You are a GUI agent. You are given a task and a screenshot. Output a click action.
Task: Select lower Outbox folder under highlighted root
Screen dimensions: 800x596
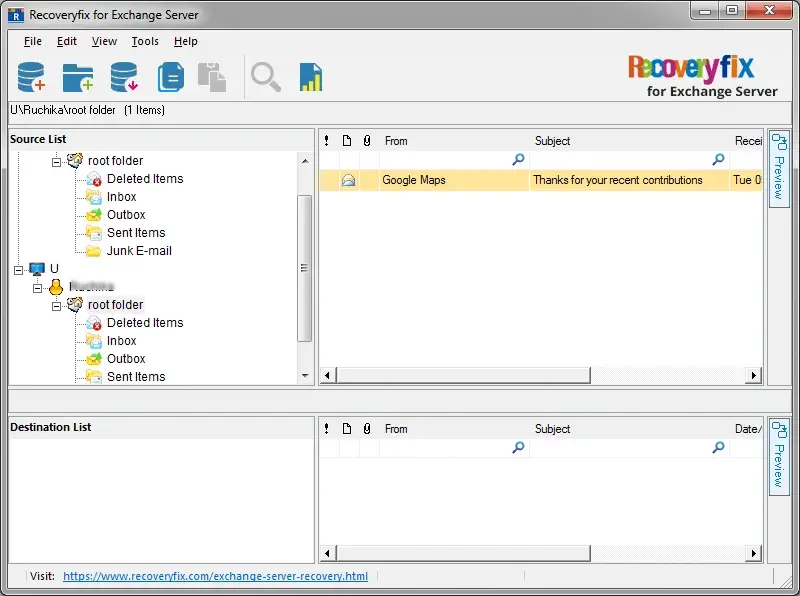click(x=126, y=359)
